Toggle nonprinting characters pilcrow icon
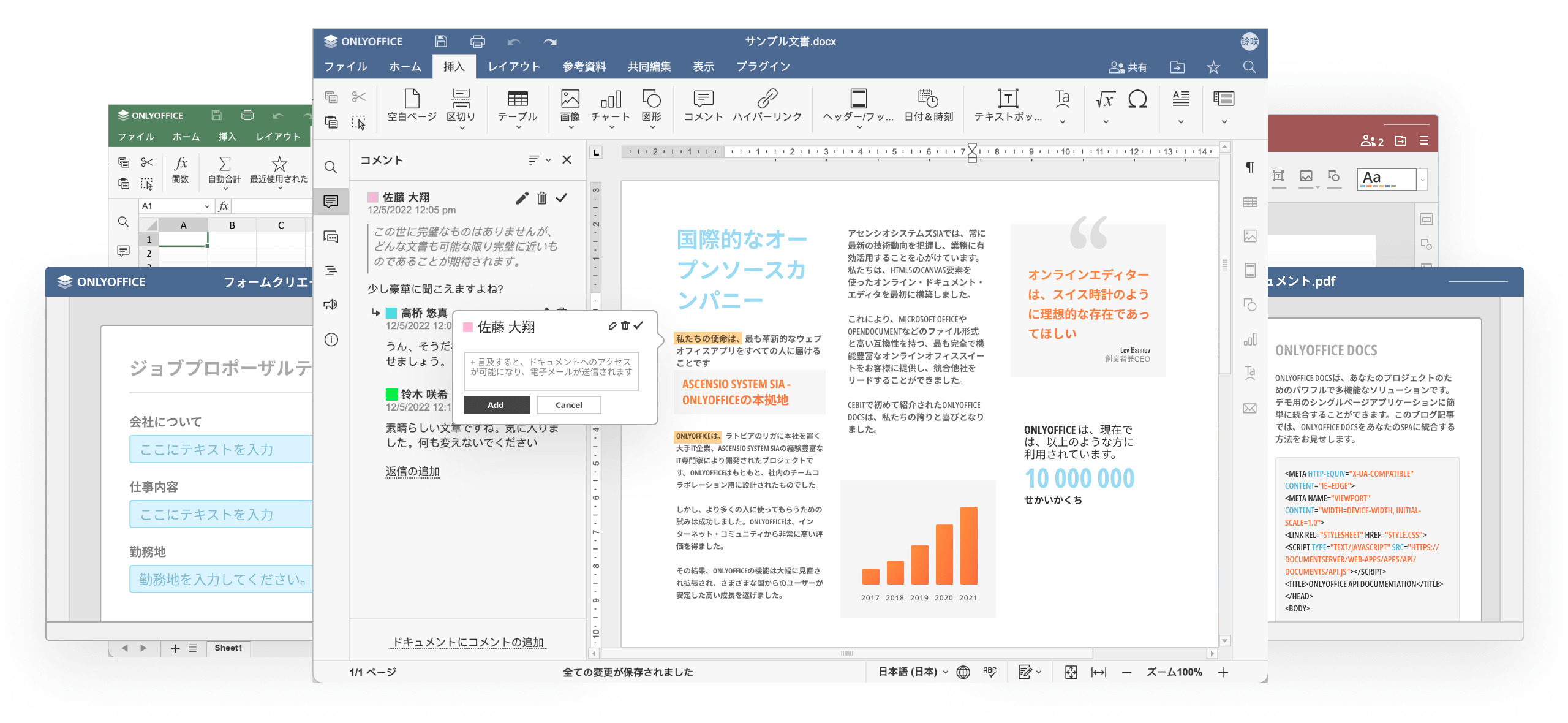1568x723 pixels. point(1249,167)
